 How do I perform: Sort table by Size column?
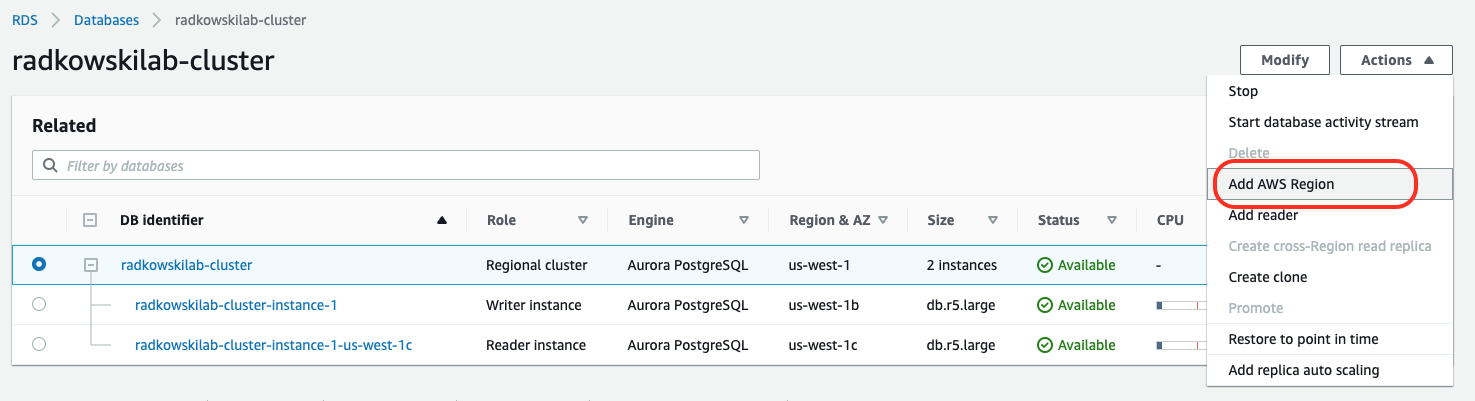993,220
